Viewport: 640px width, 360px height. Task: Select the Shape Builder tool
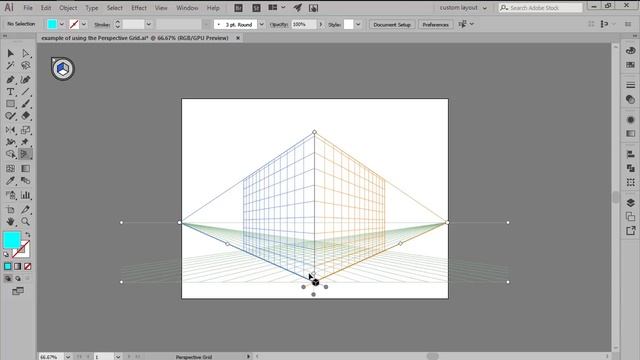pos(11,154)
